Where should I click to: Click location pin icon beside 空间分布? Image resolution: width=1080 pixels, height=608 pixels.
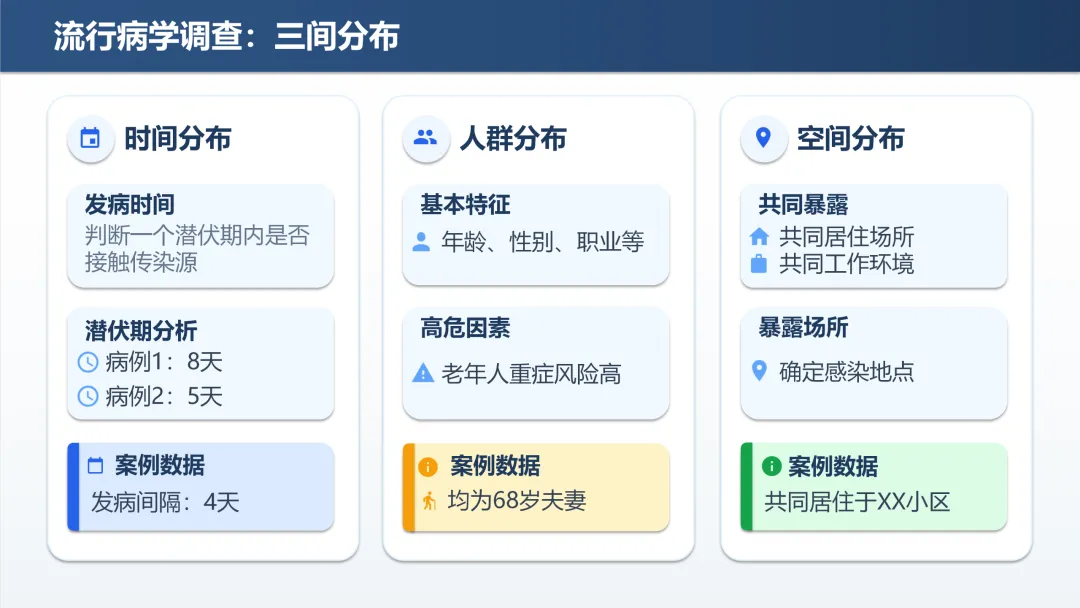(x=763, y=138)
